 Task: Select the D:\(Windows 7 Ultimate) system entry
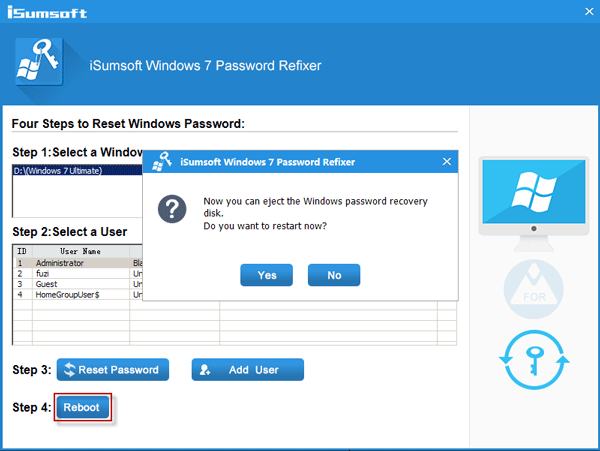point(78,171)
